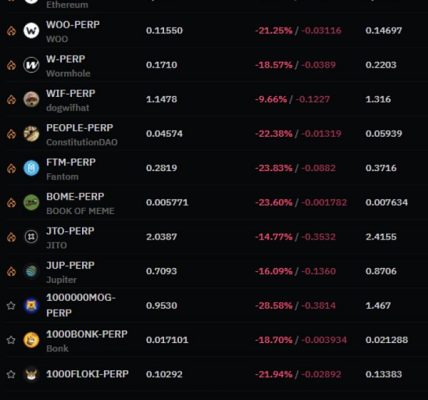Click the BOME-PERP price 0.005771
Image resolution: width=428 pixels, height=400 pixels.
[x=167, y=202]
